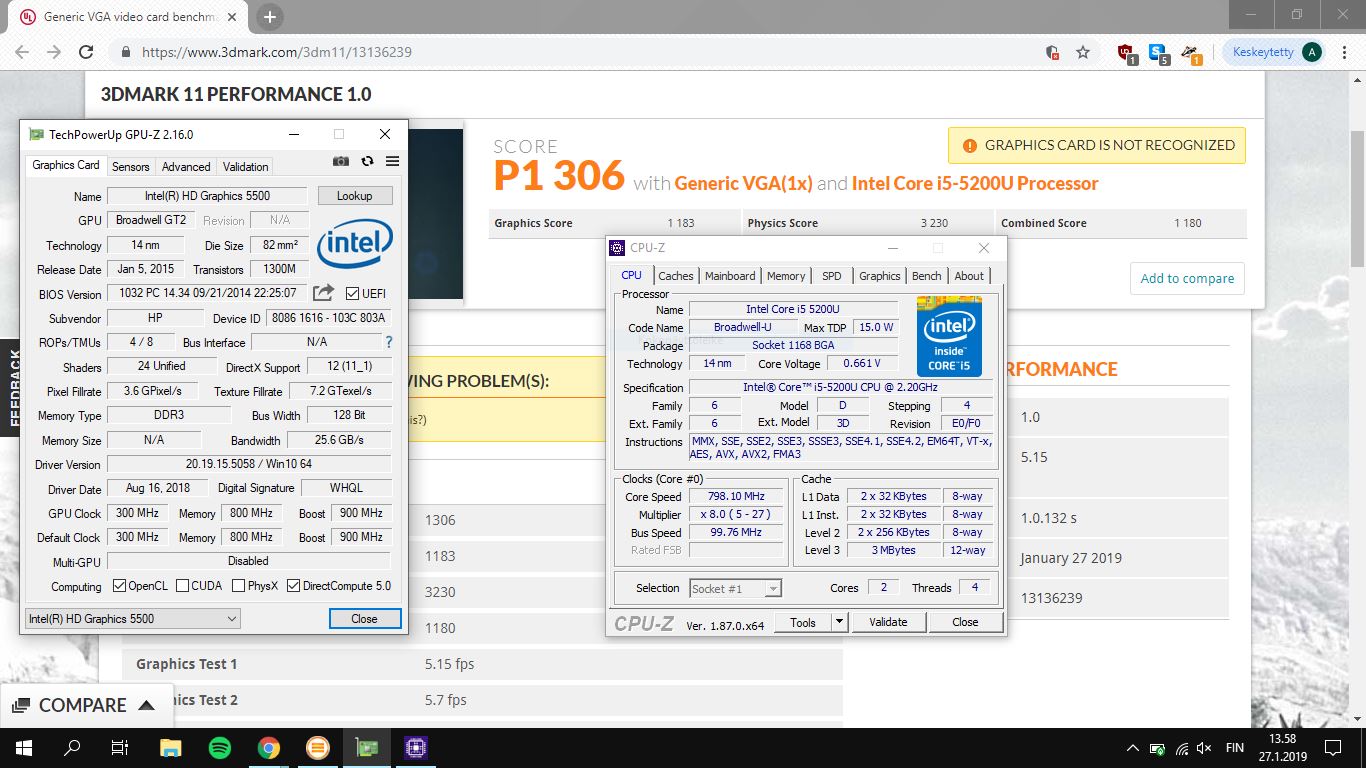Switch to the Validation tab in GPU-Z
The width and height of the screenshot is (1366, 768).
click(245, 167)
